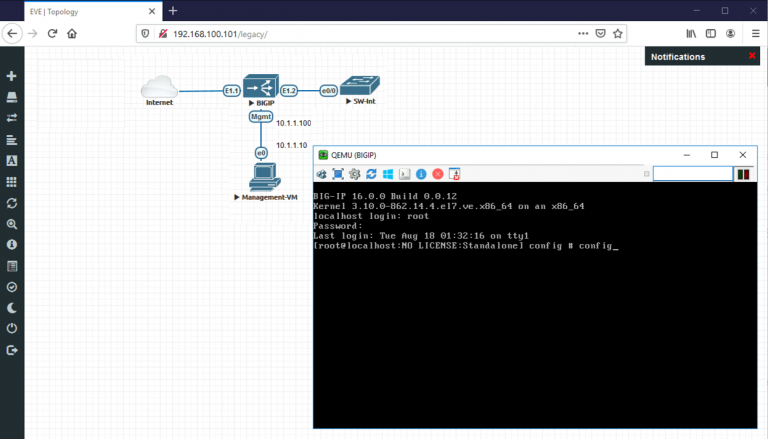Toggle the Firefox sidebar icon
The width and height of the screenshot is (768, 439).
pos(711,33)
